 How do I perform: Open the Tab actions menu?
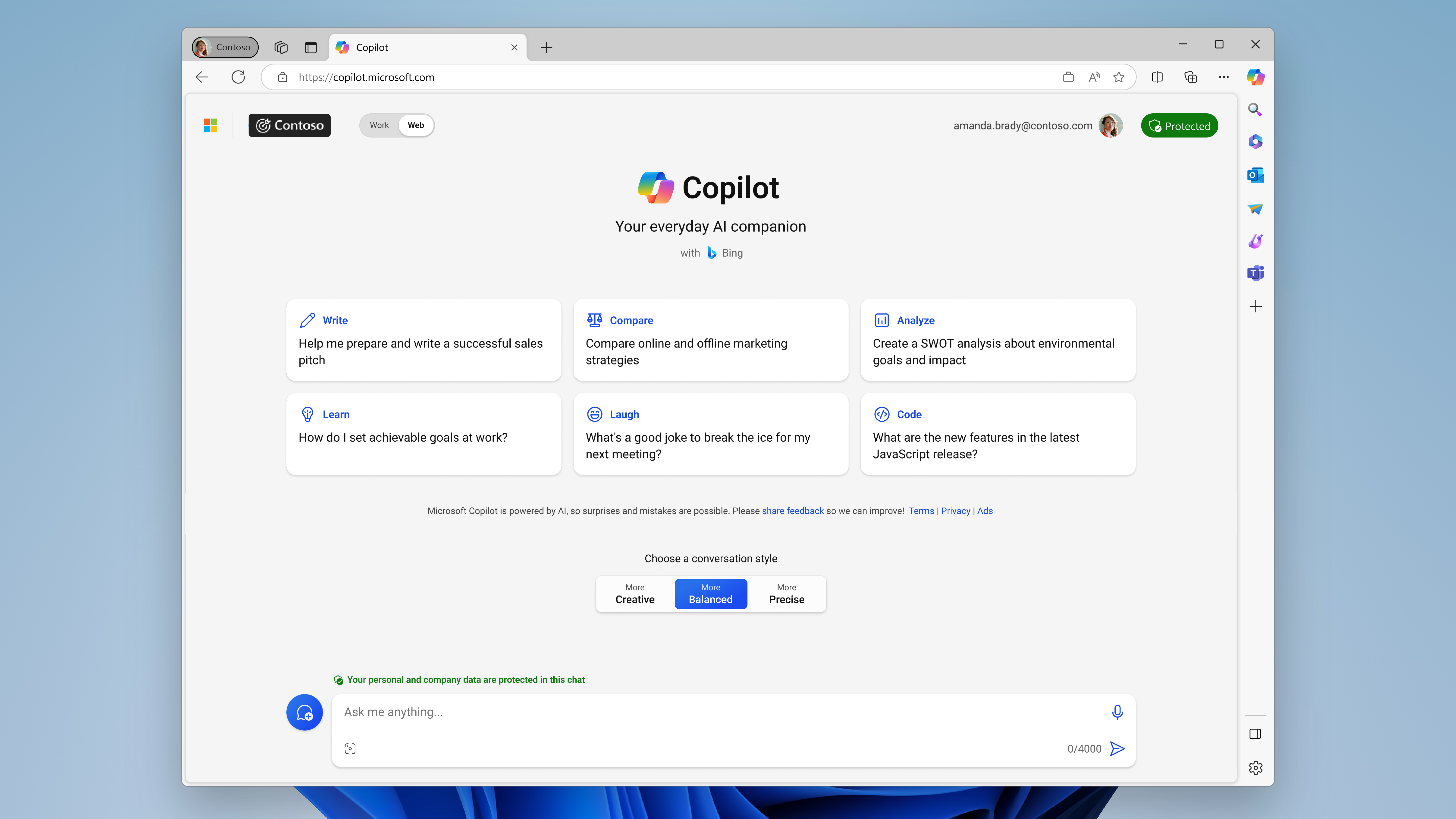point(310,48)
